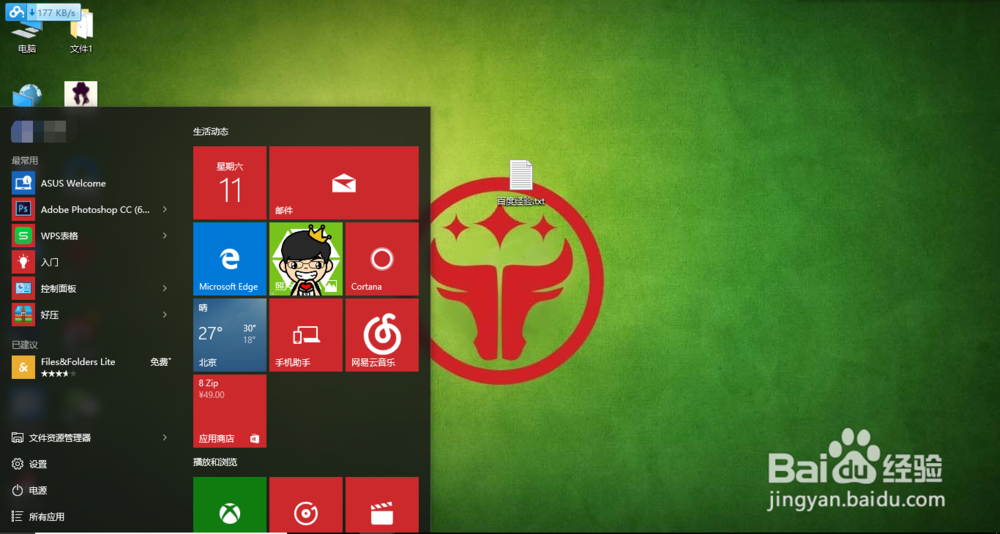Select the 百度经验.txt file on desktop
The height and width of the screenshot is (534, 1000).
(x=521, y=183)
